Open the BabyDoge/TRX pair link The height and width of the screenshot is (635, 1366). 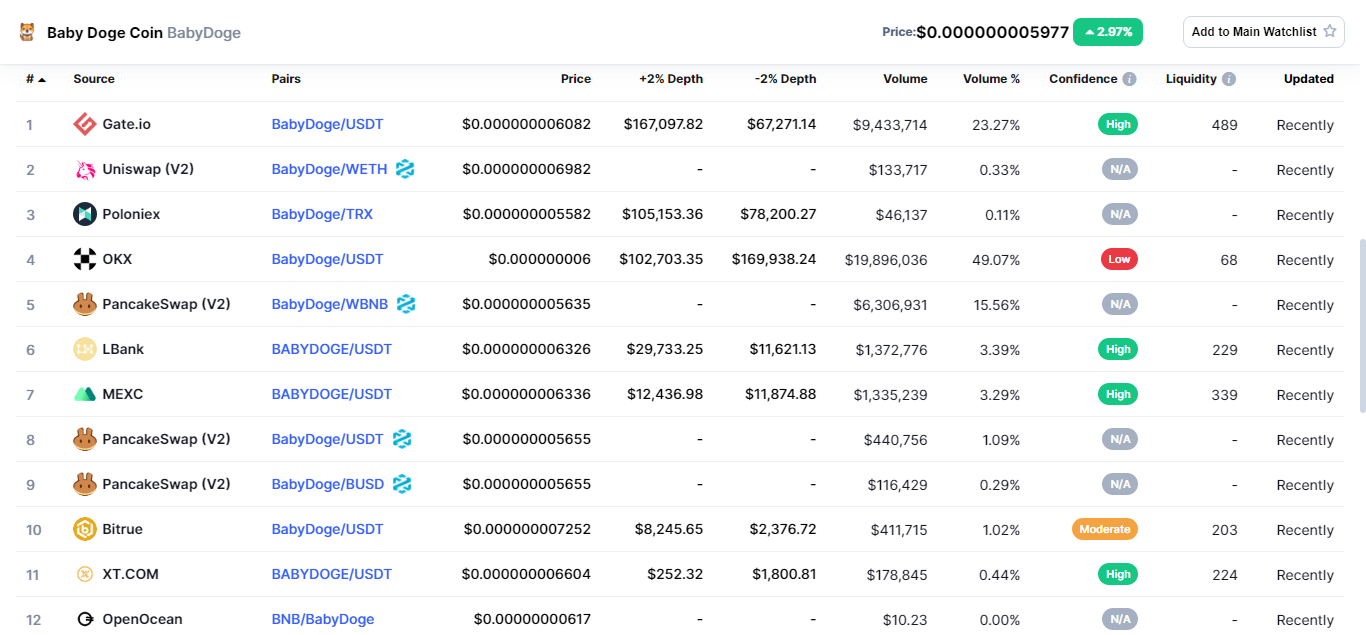322,214
